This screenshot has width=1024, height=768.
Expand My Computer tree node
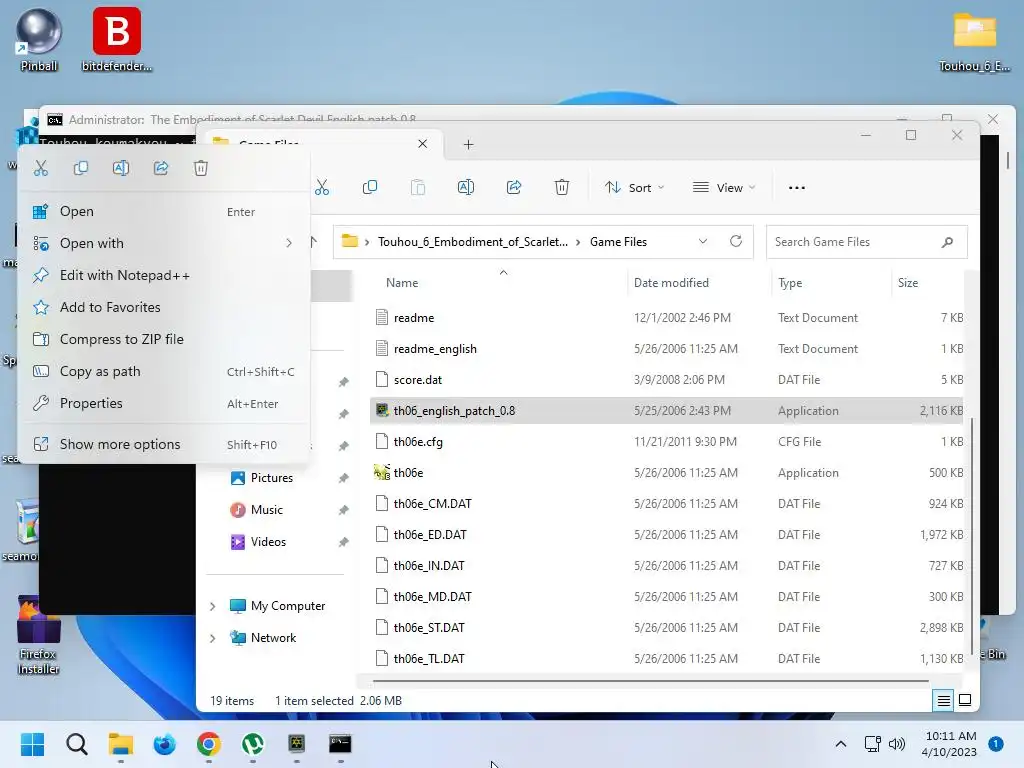click(x=212, y=607)
